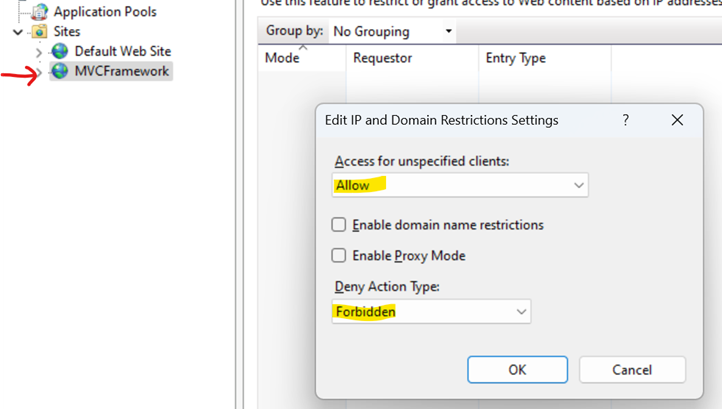Select MVCFramework in the tree
The height and width of the screenshot is (409, 722).
click(122, 71)
